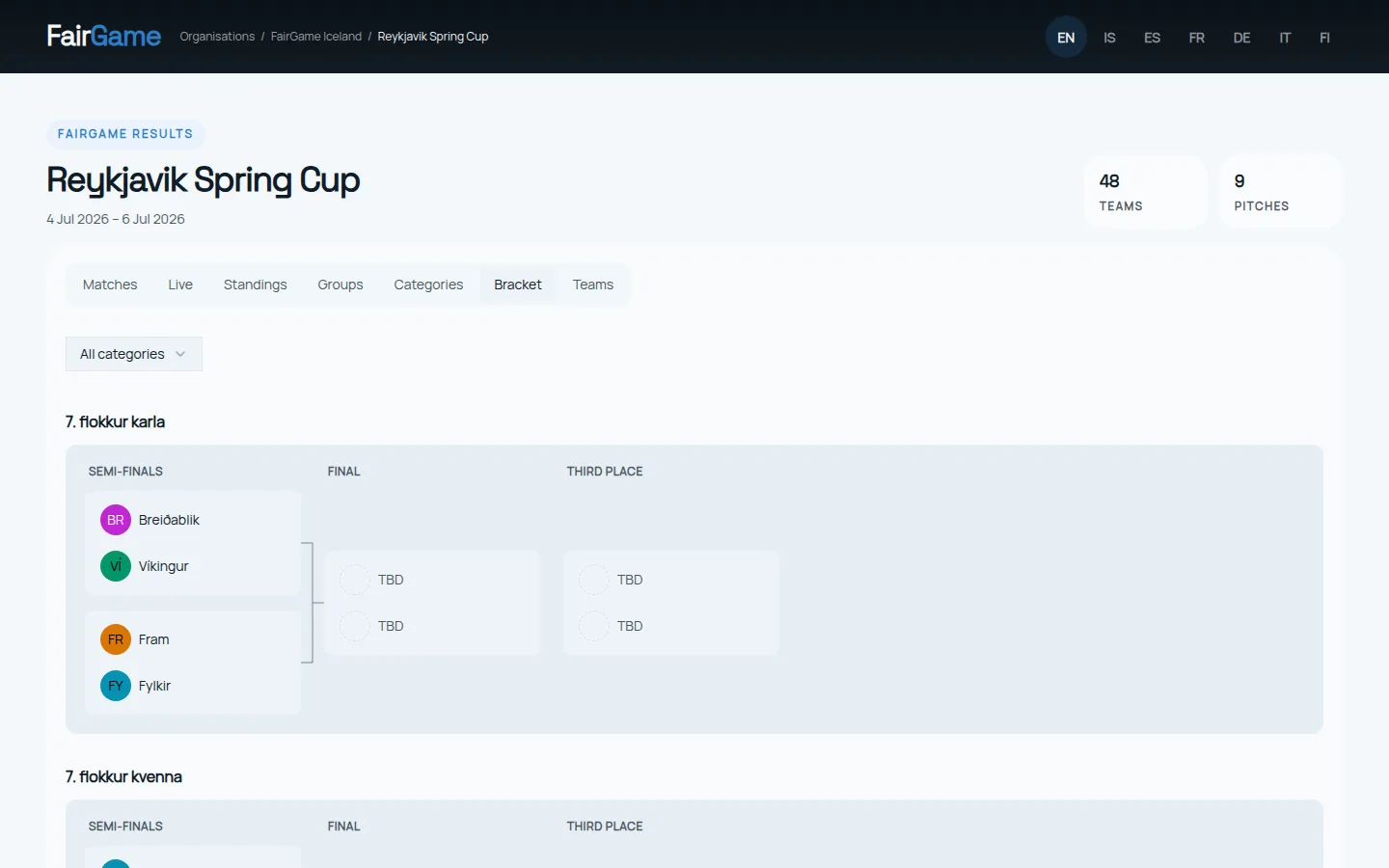Click Breiðablik BR team badge
The image size is (1389, 868).
coord(116,520)
